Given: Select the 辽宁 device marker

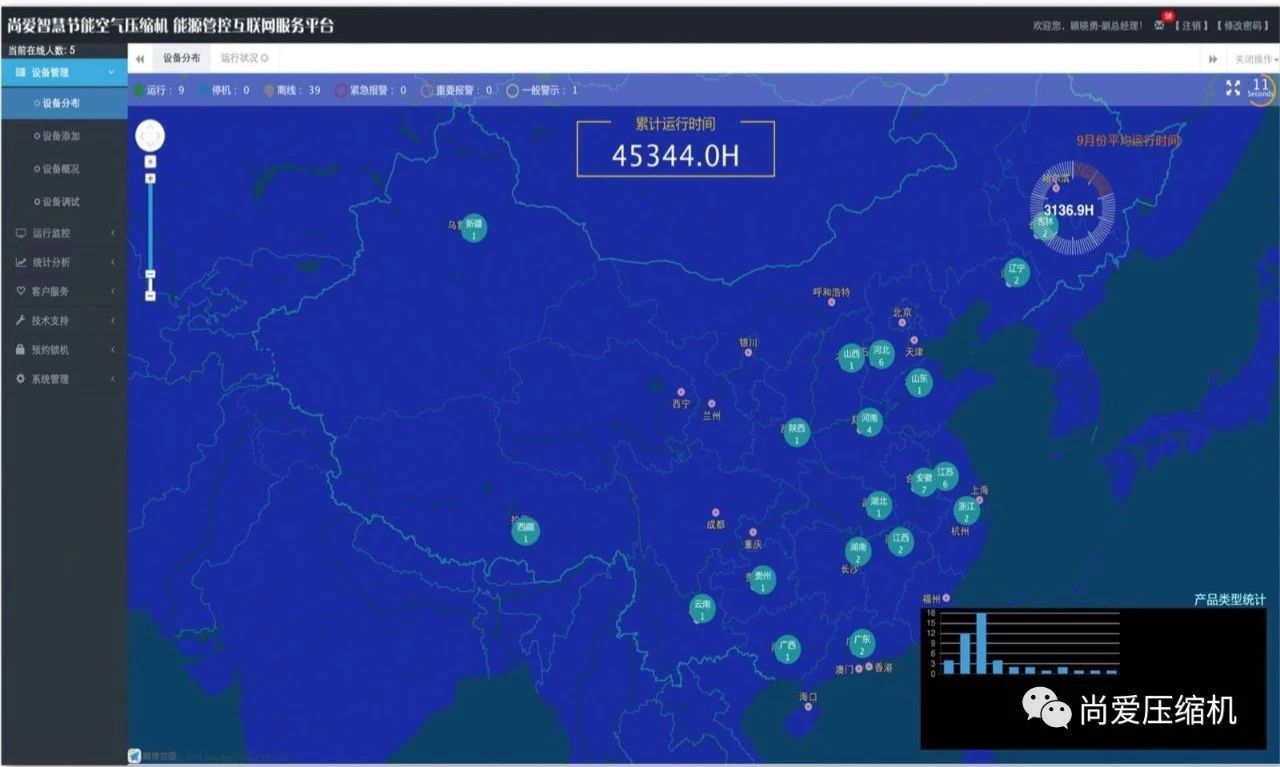Looking at the screenshot, I should (x=1016, y=272).
